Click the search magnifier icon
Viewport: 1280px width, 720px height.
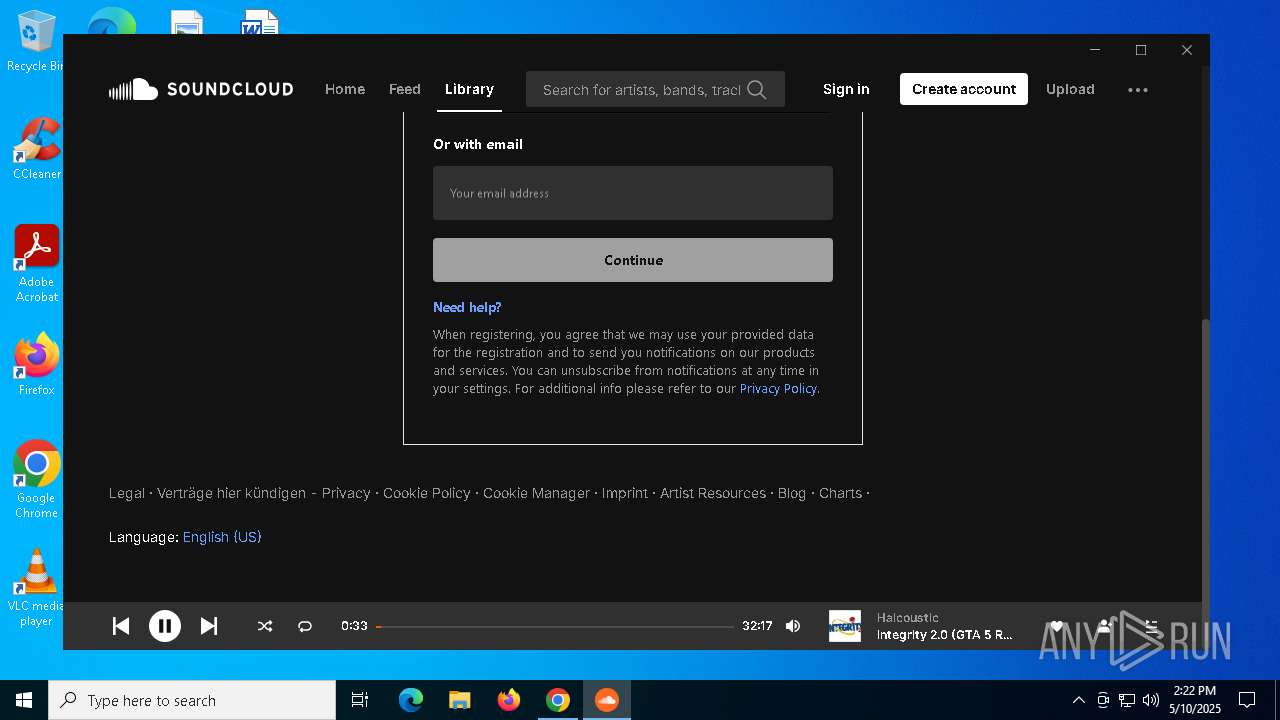(757, 90)
